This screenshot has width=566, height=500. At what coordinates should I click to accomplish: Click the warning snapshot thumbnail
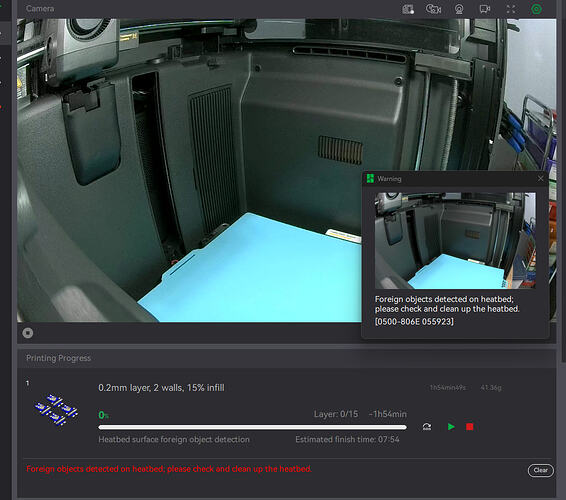pyautogui.click(x=455, y=240)
